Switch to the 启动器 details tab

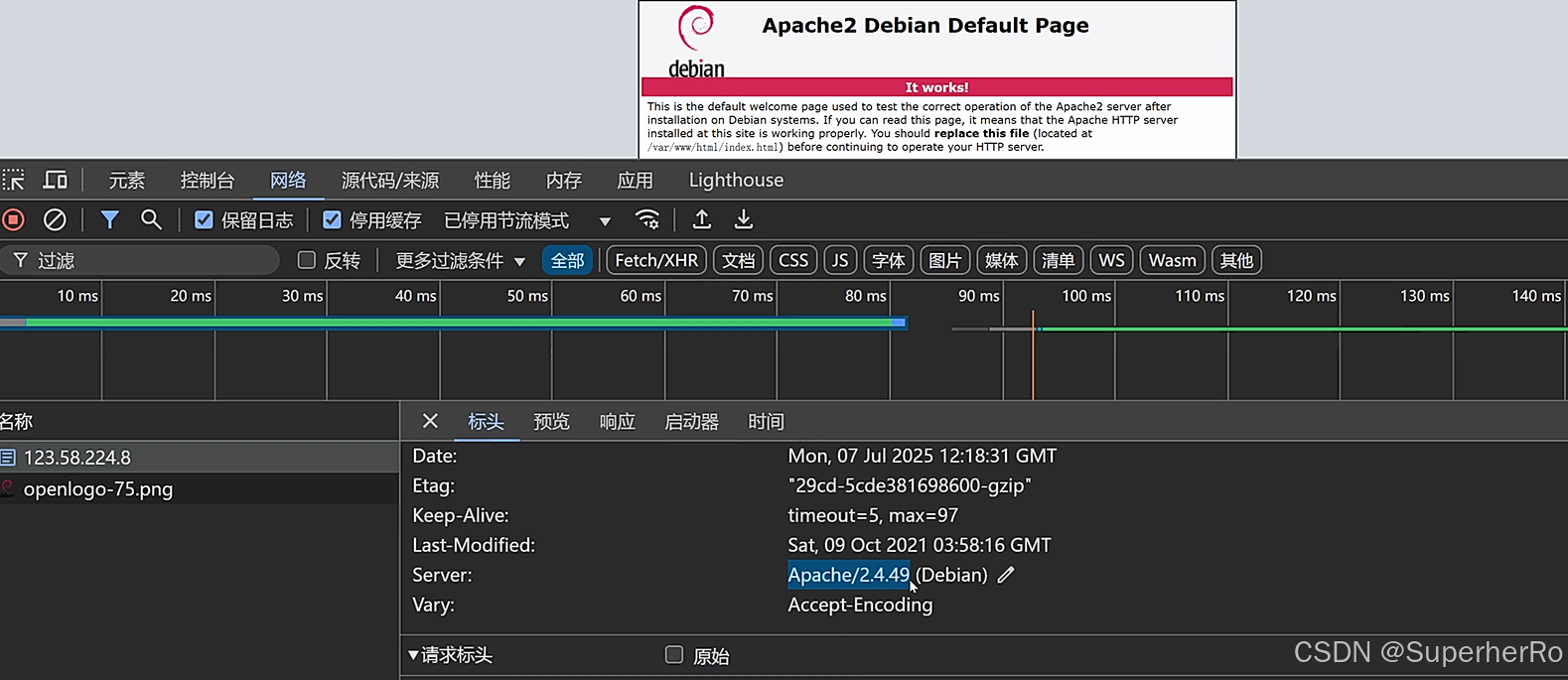(691, 422)
